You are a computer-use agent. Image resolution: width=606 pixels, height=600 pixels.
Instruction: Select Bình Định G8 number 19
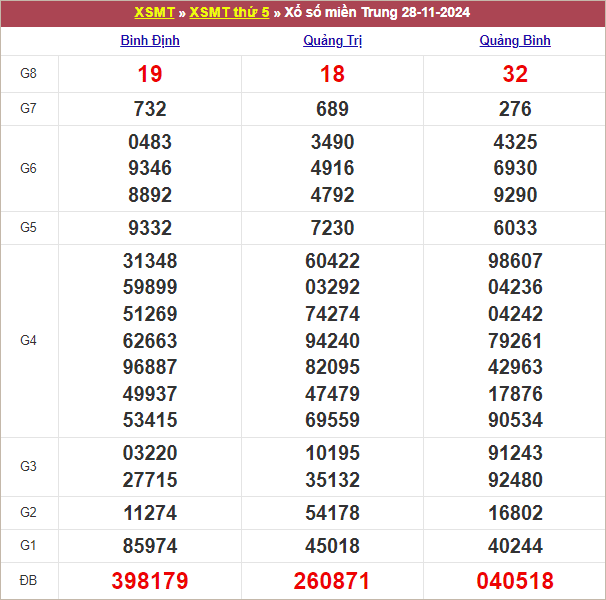pyautogui.click(x=150, y=74)
